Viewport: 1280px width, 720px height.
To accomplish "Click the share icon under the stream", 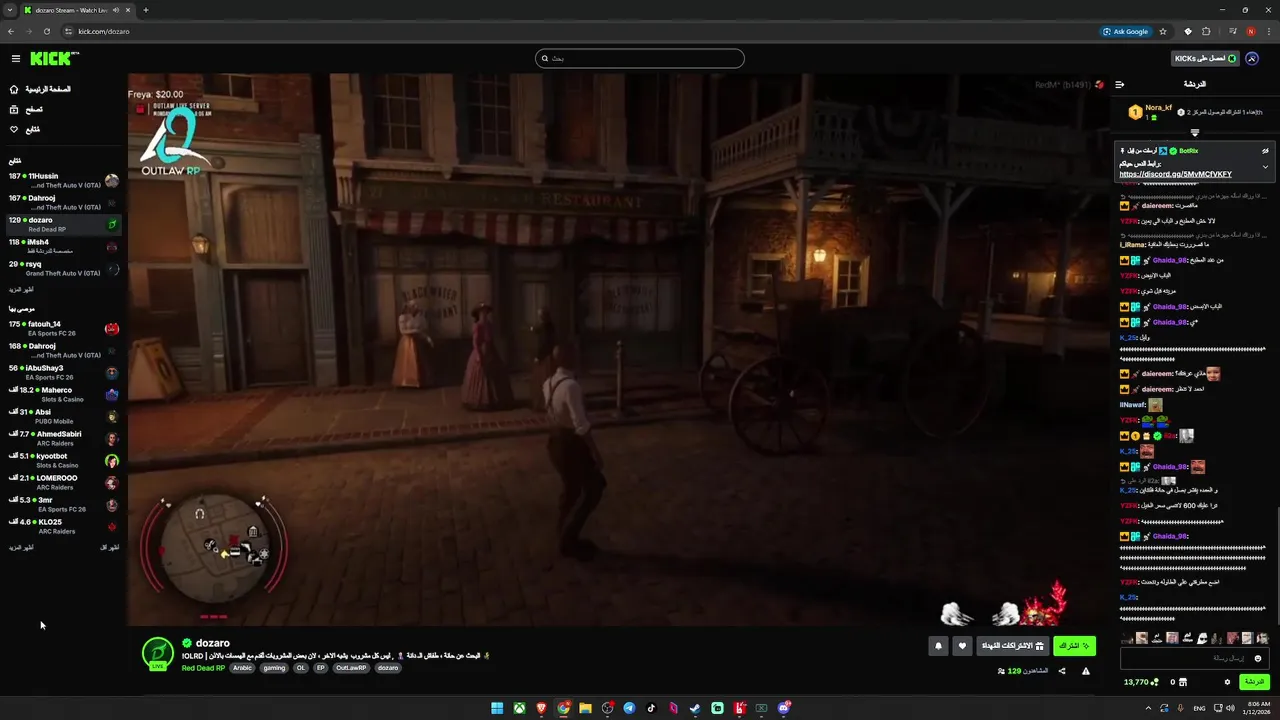I will [1062, 671].
